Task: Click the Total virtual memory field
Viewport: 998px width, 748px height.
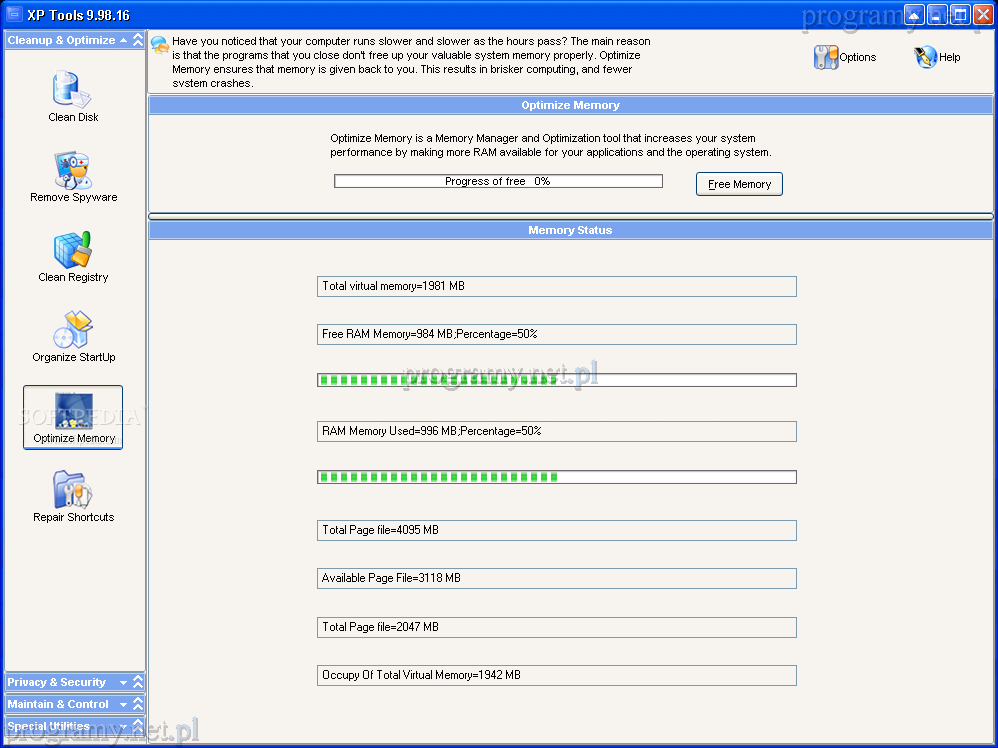Action: 556,286
